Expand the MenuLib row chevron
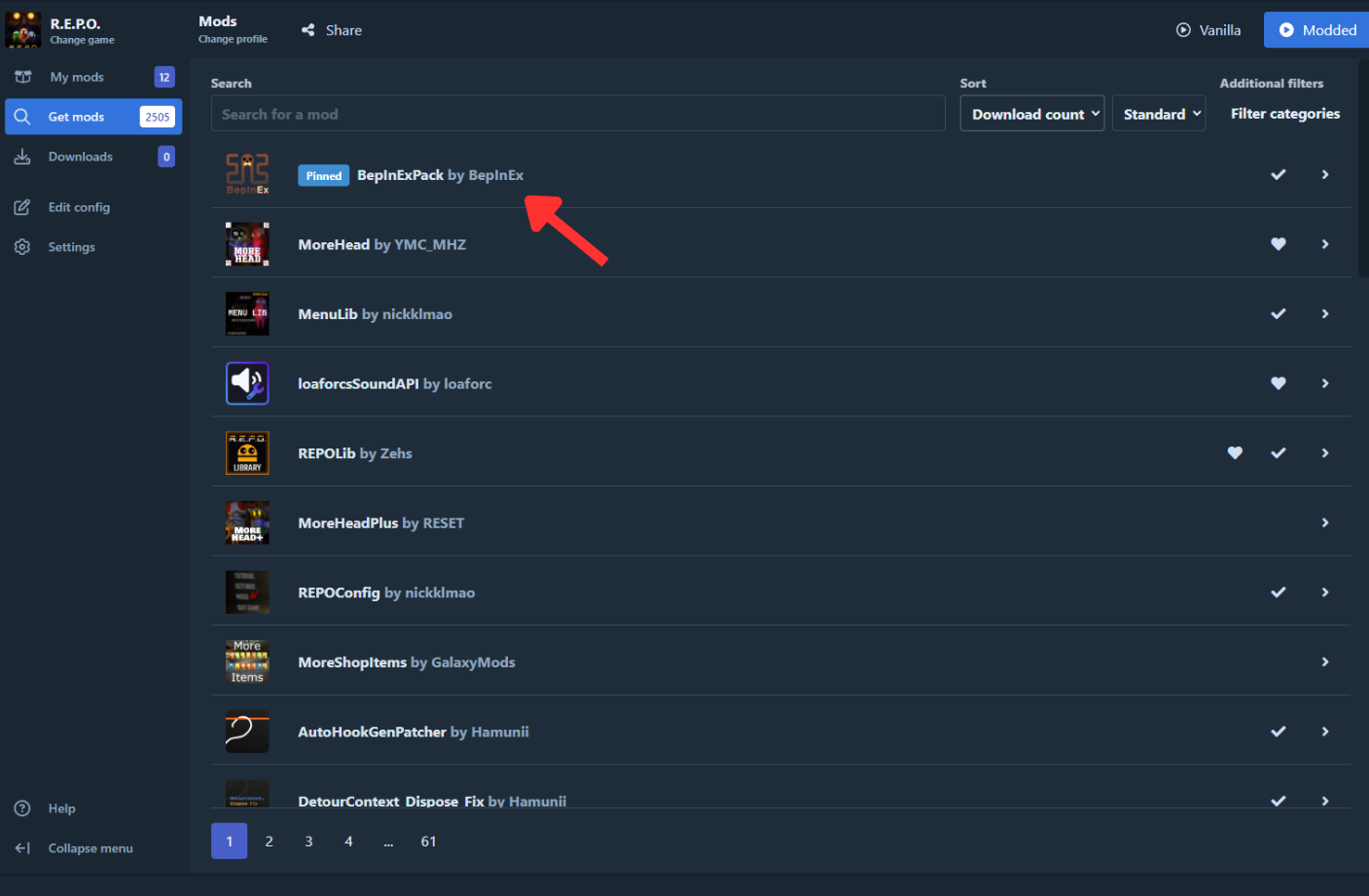The height and width of the screenshot is (896, 1369). point(1325,313)
